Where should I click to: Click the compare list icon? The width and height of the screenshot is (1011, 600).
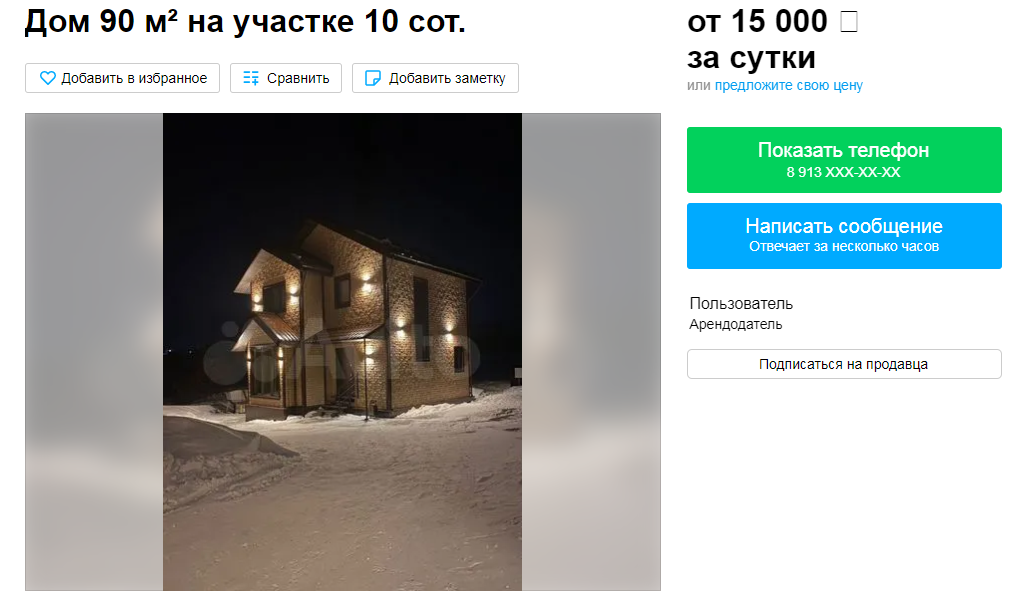coord(251,78)
